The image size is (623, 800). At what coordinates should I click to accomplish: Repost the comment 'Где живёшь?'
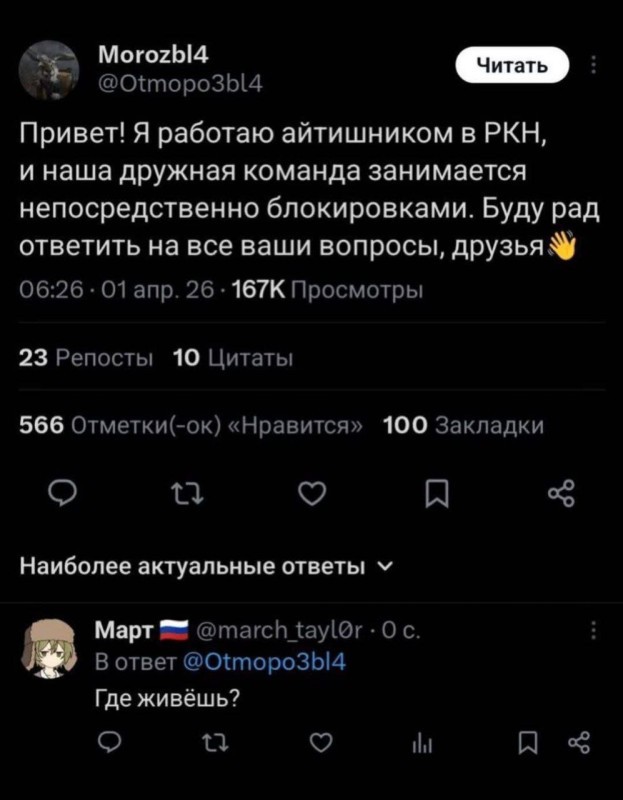212,742
